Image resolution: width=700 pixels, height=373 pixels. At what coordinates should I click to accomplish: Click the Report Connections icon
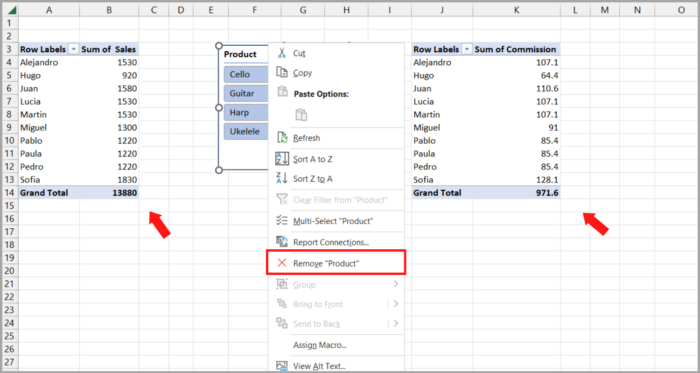(282, 242)
